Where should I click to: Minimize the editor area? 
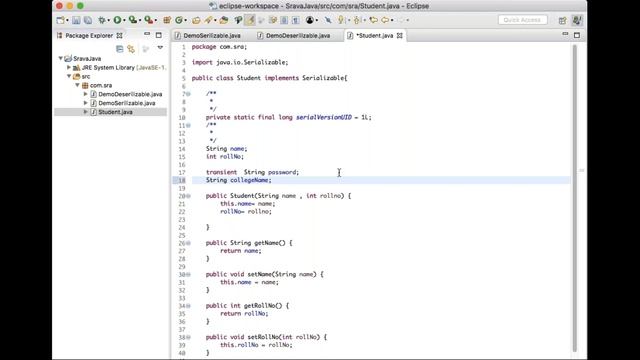point(565,34)
